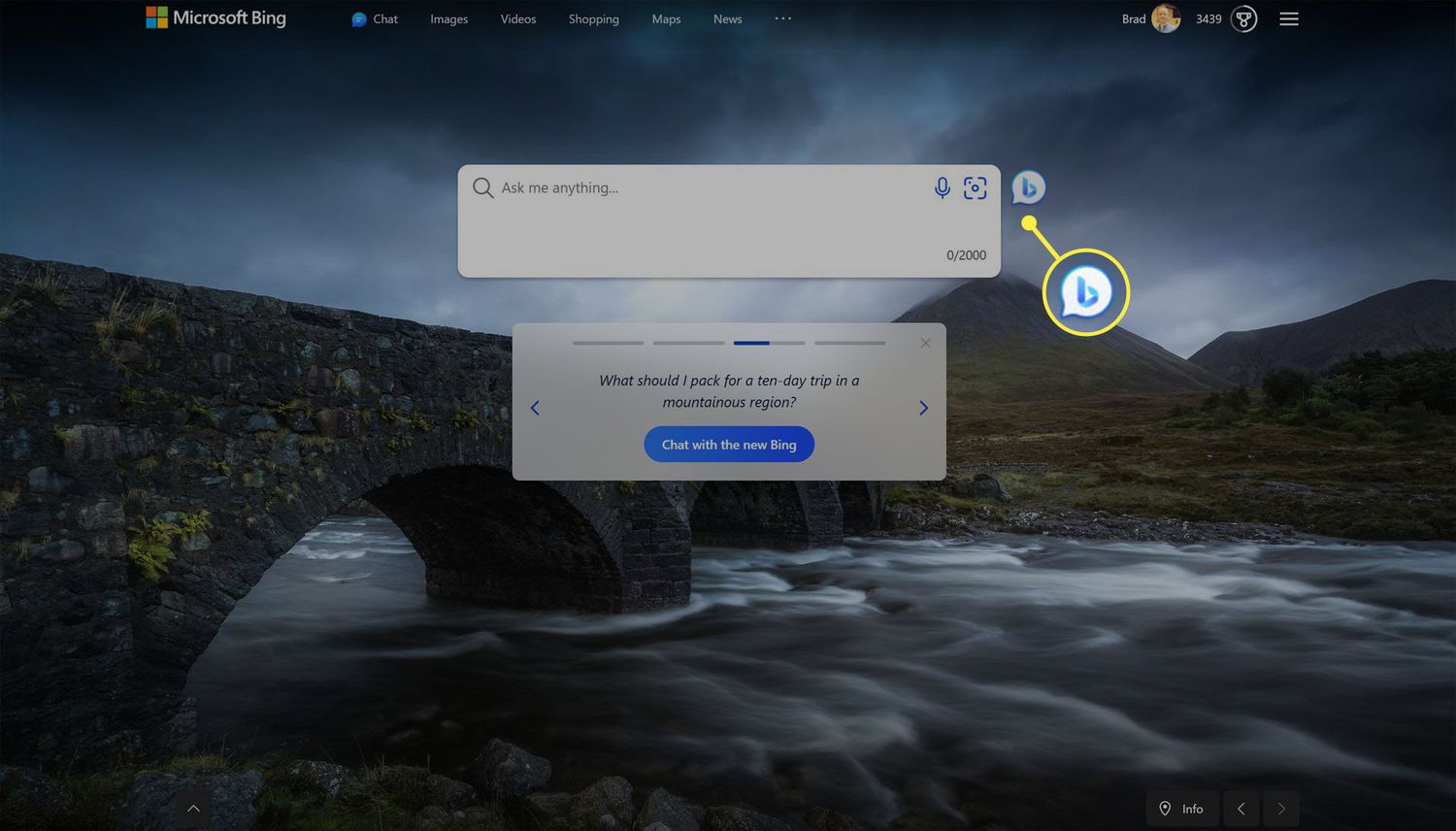Image resolution: width=1456 pixels, height=831 pixels.
Task: Expand more navigation options ellipsis
Action: 783,18
